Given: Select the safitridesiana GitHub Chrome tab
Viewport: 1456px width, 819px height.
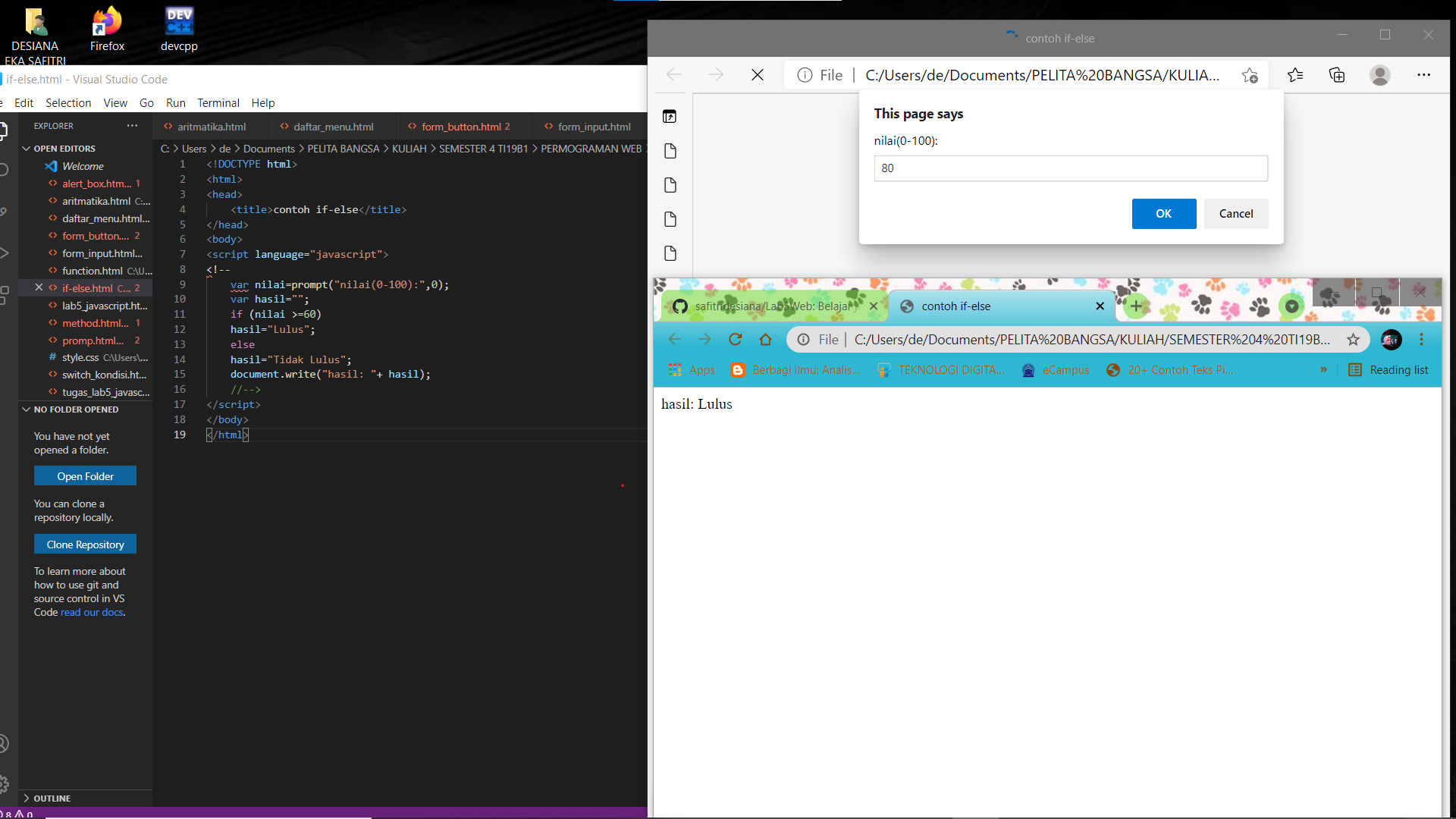Looking at the screenshot, I should pyautogui.click(x=775, y=306).
